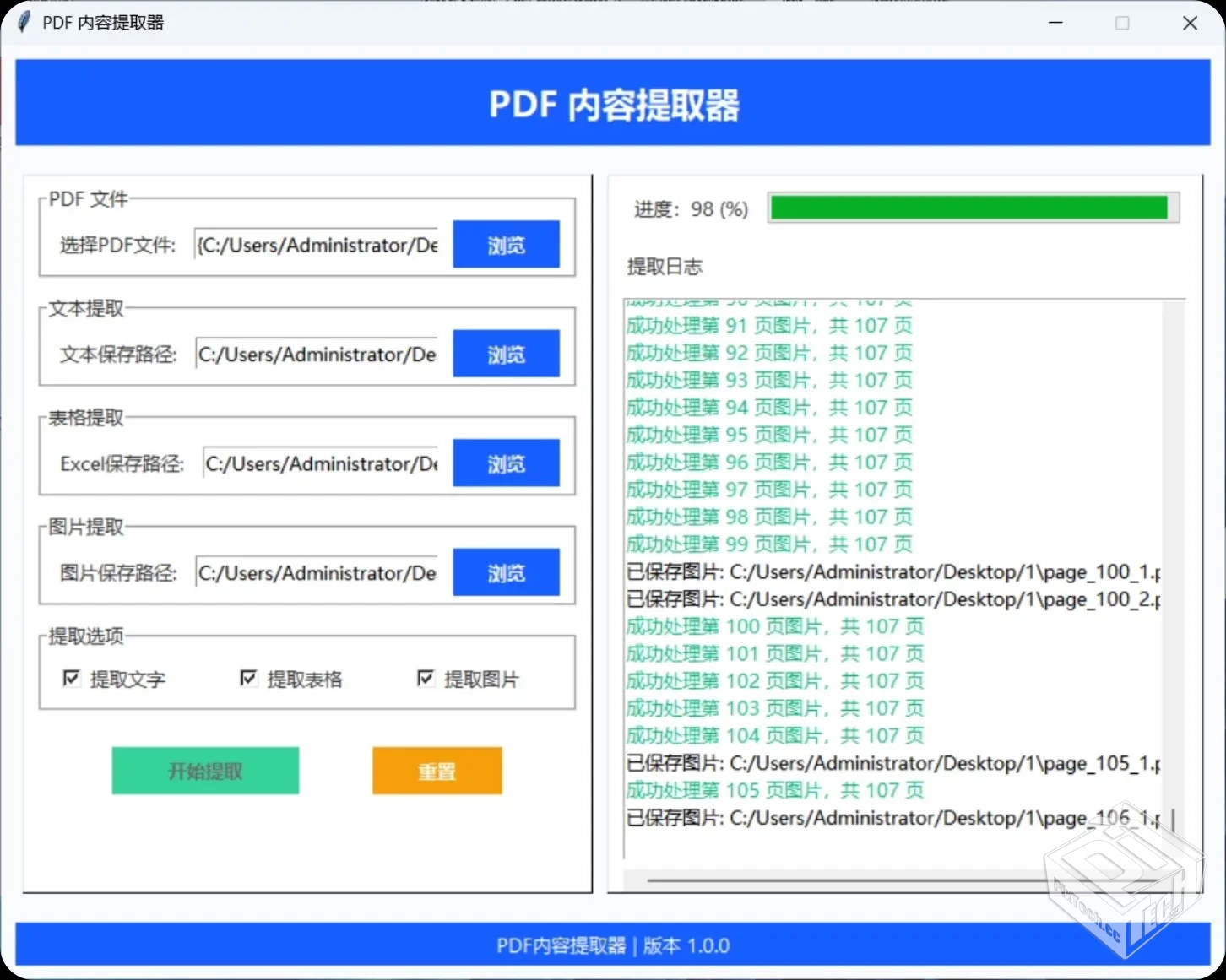Viewport: 1226px width, 980px height.
Task: Click the maximize button in title bar
Action: (1122, 23)
